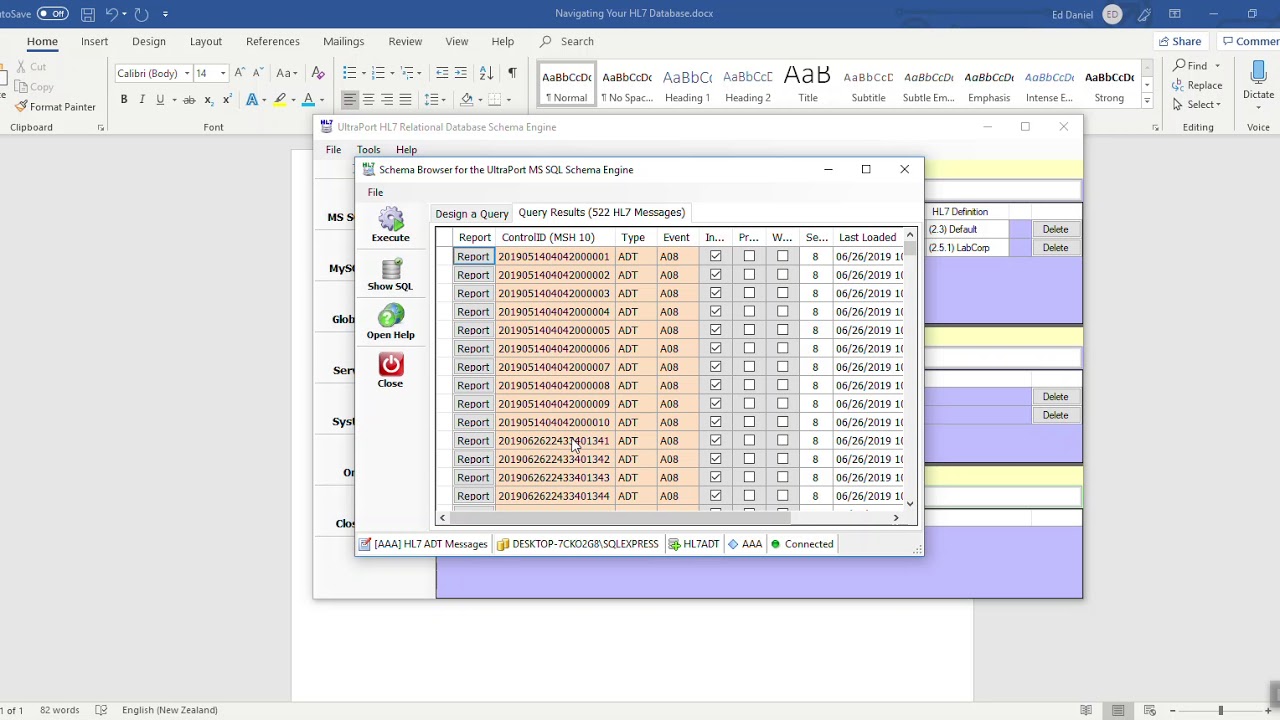This screenshot has width=1280, height=720.
Task: Toggle bold formatting in Word
Action: click(x=124, y=99)
